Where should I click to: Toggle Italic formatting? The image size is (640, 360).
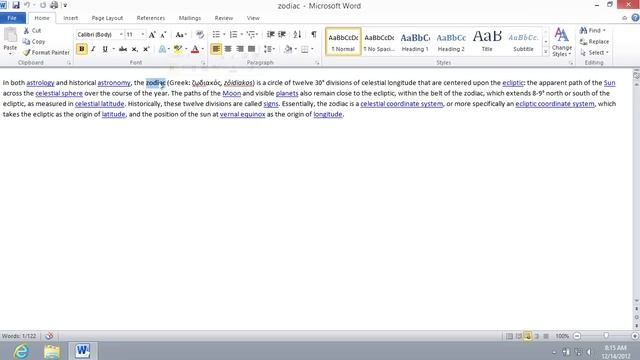(x=93, y=49)
